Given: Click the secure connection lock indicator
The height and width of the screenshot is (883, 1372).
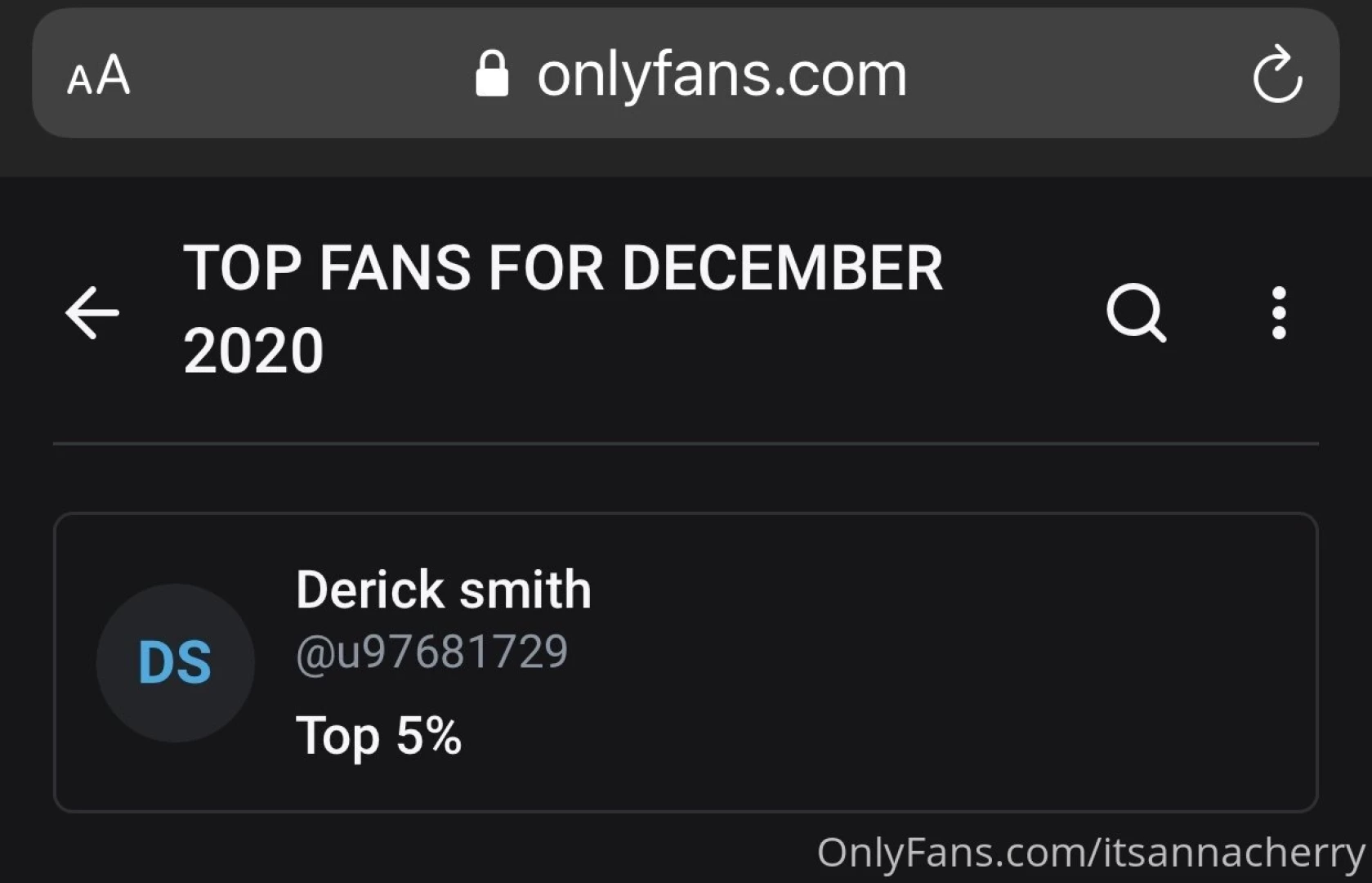Looking at the screenshot, I should click(x=492, y=73).
